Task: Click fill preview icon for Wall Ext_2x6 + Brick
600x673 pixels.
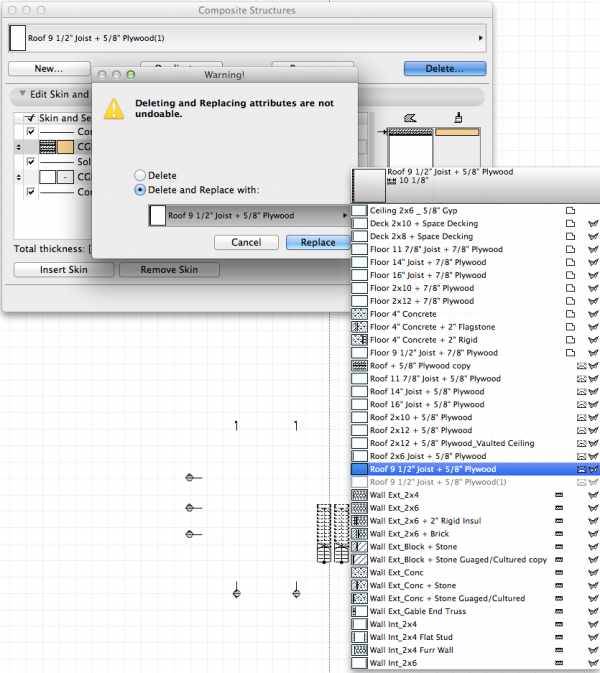Action: point(360,534)
